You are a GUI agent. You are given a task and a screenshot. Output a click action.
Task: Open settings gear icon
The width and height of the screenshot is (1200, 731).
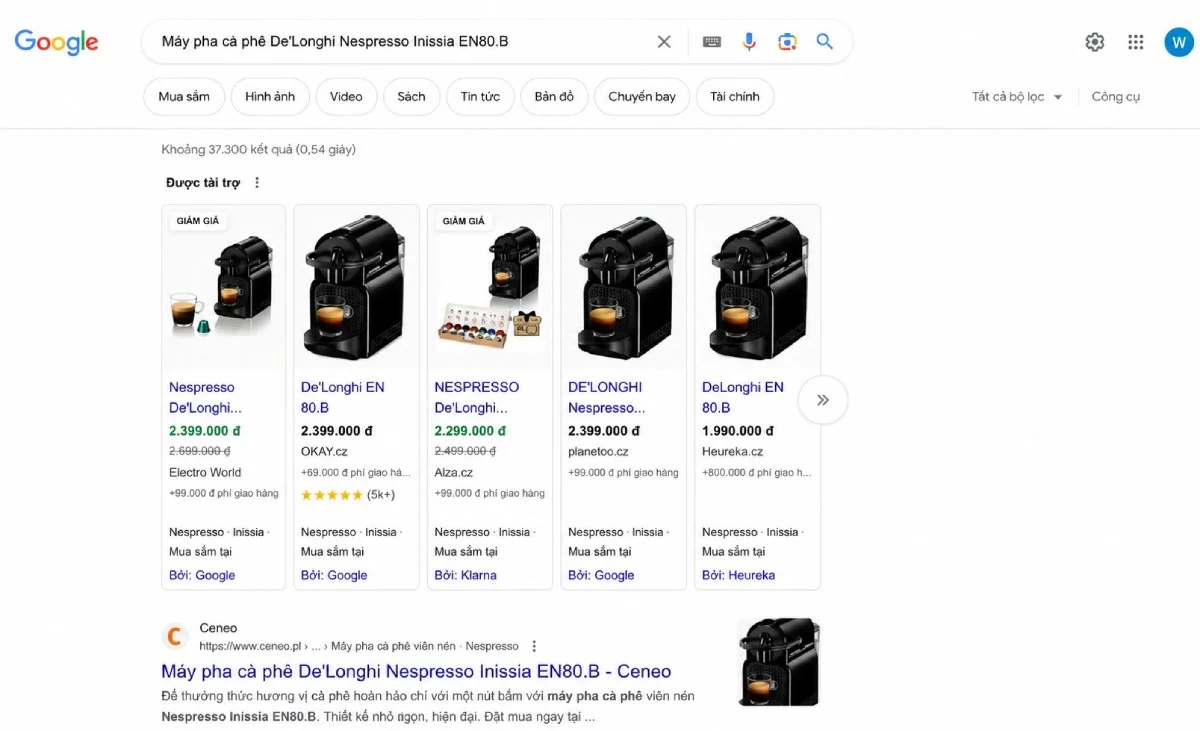[1095, 42]
